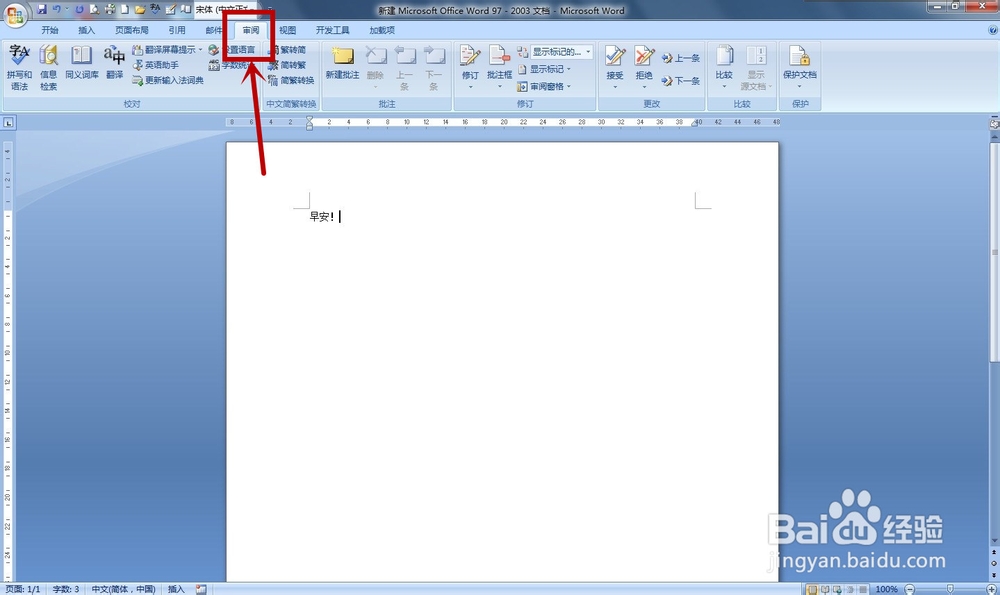Open the 开发工具 Developer tab
1000x595 pixels.
point(332,30)
